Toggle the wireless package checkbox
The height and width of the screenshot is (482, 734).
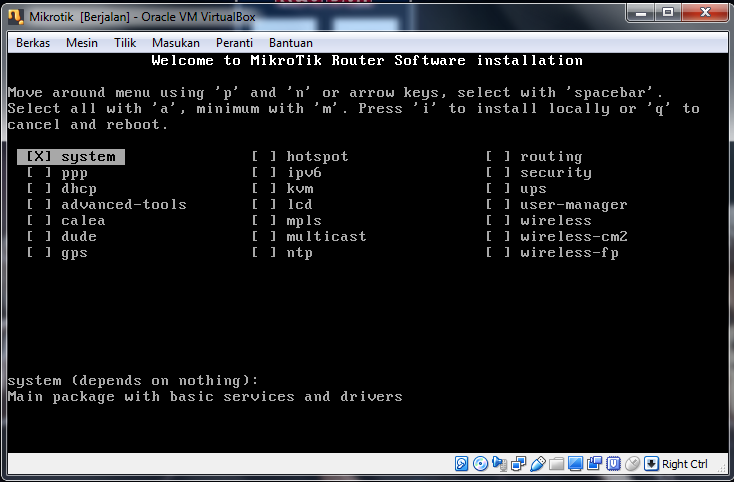pyautogui.click(x=498, y=221)
